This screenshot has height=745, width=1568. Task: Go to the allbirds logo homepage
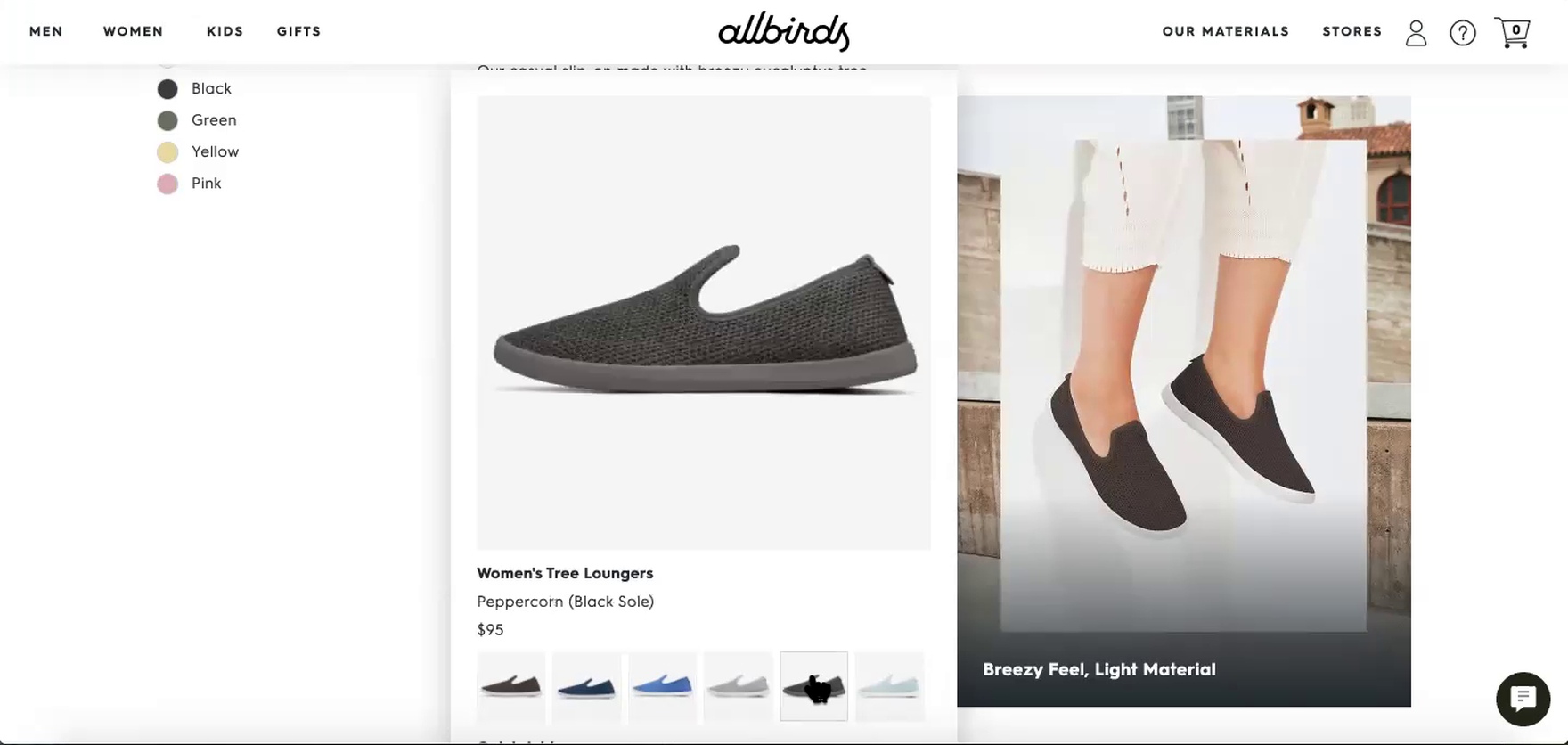pyautogui.click(x=784, y=32)
